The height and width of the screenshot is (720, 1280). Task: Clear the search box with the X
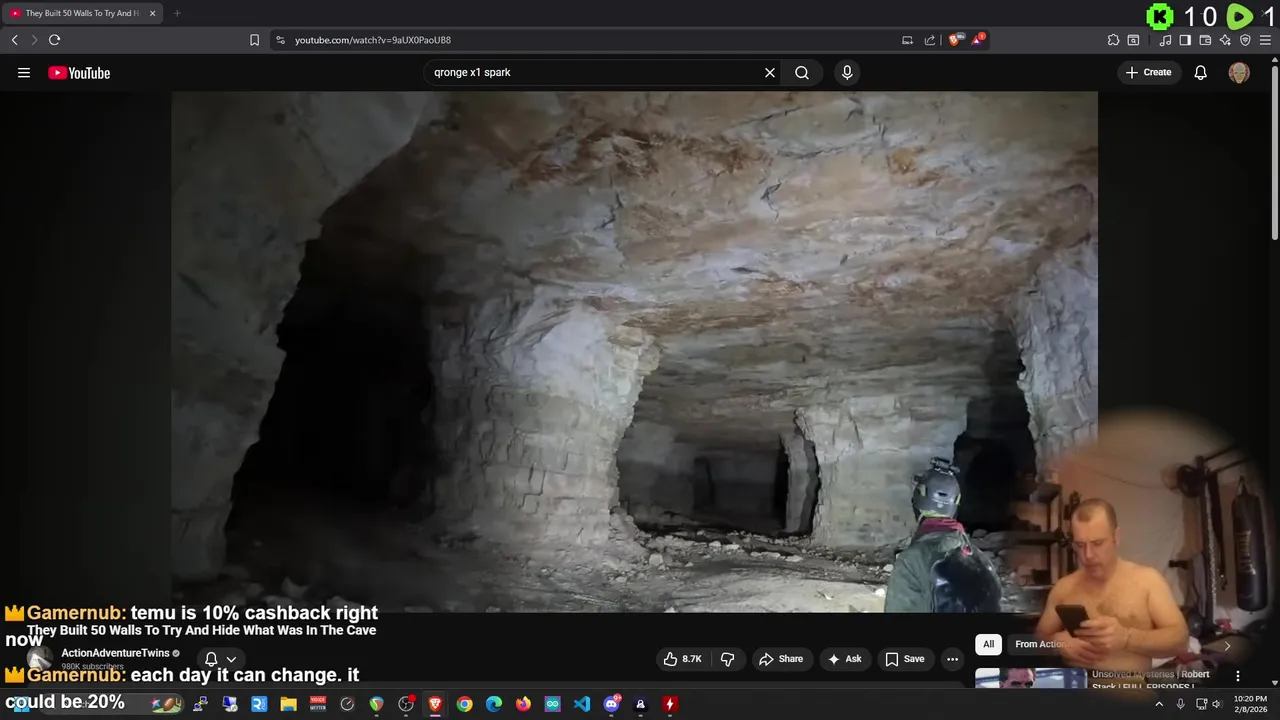coord(770,73)
